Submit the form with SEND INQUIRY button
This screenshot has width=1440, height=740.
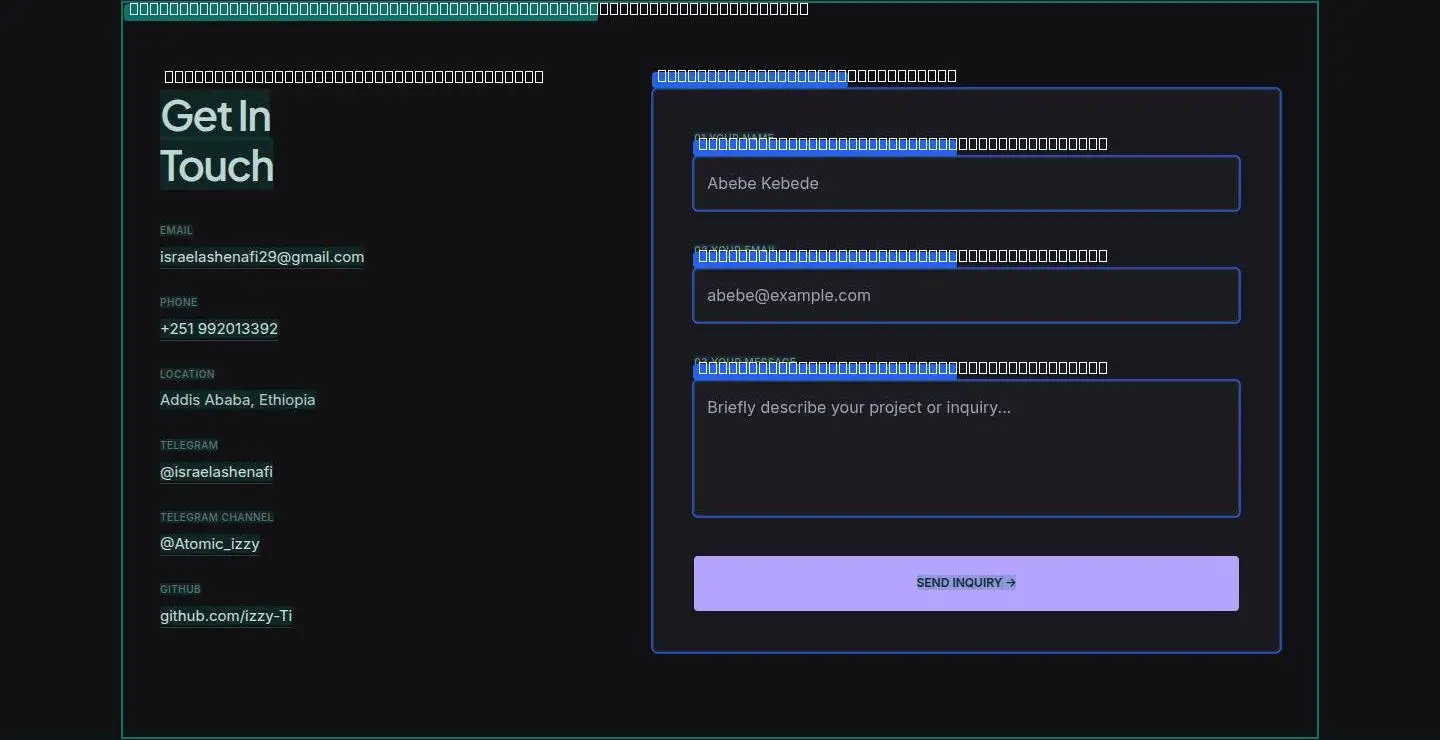point(966,583)
